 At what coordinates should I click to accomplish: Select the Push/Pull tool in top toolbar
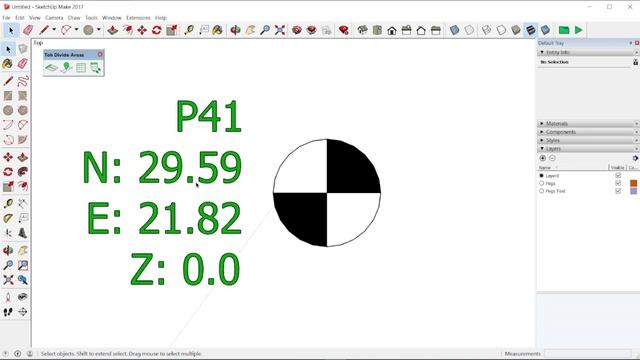113,30
